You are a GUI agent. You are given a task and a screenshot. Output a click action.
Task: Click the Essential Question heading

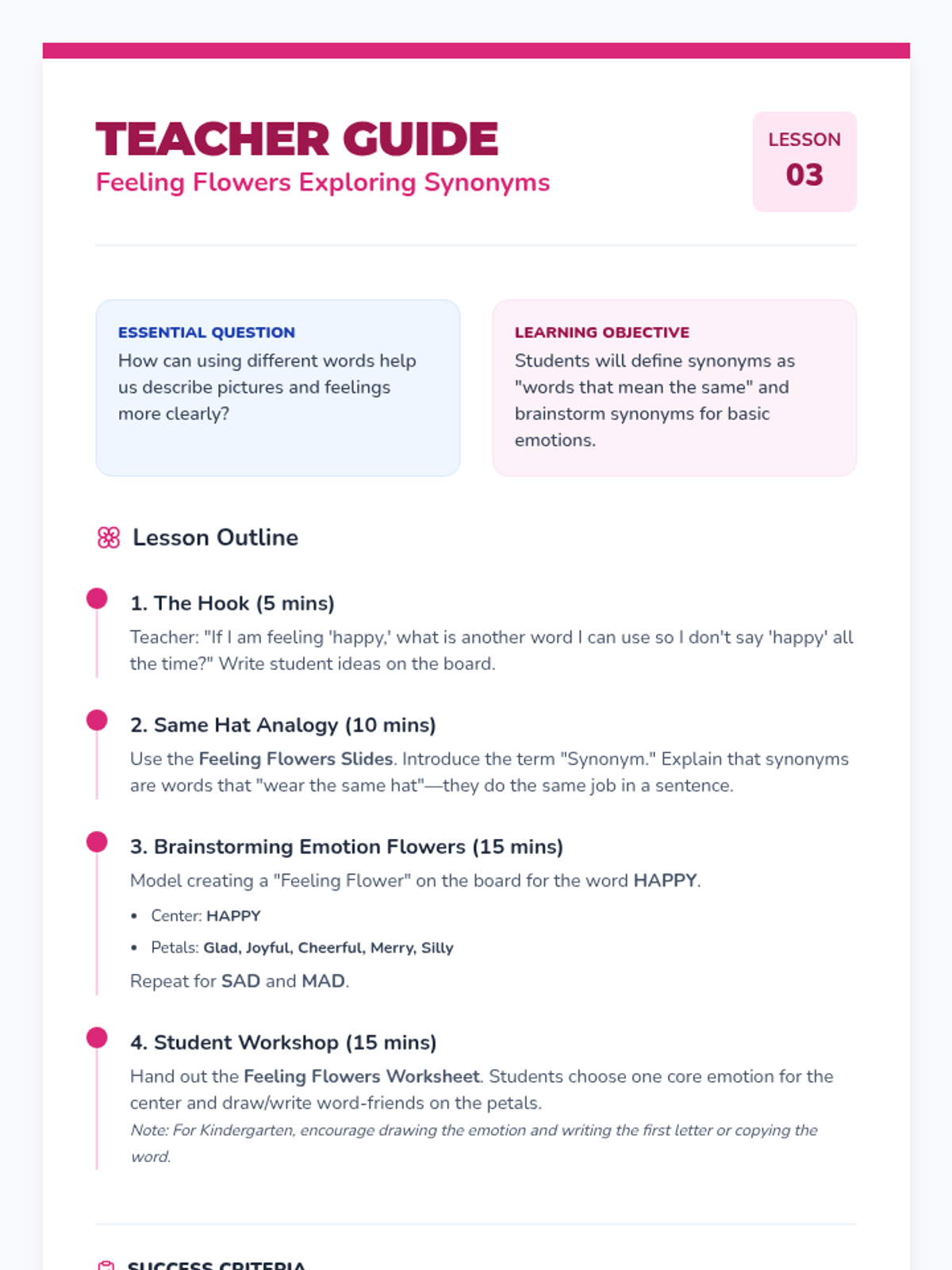coord(206,333)
